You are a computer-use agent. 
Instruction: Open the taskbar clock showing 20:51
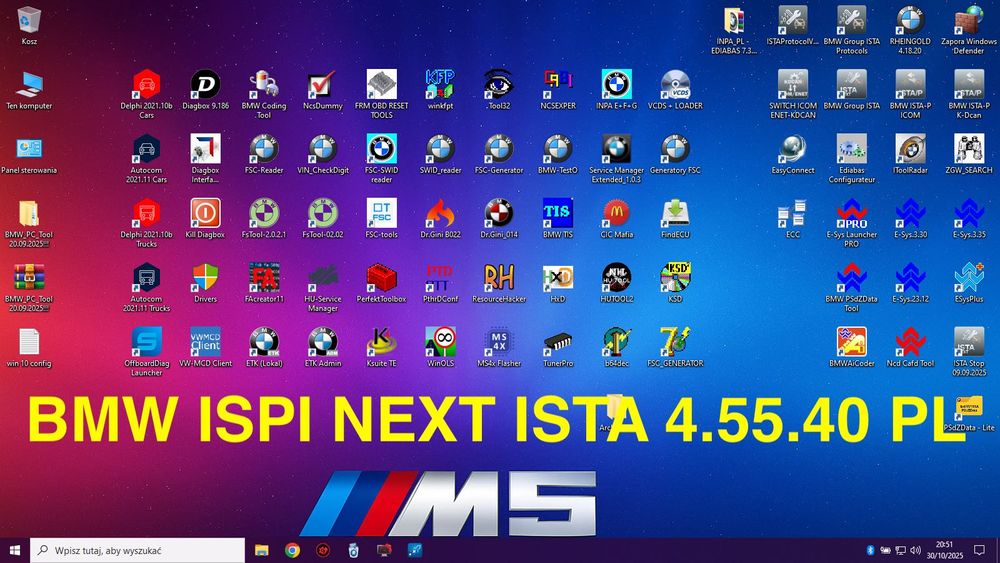point(945,550)
